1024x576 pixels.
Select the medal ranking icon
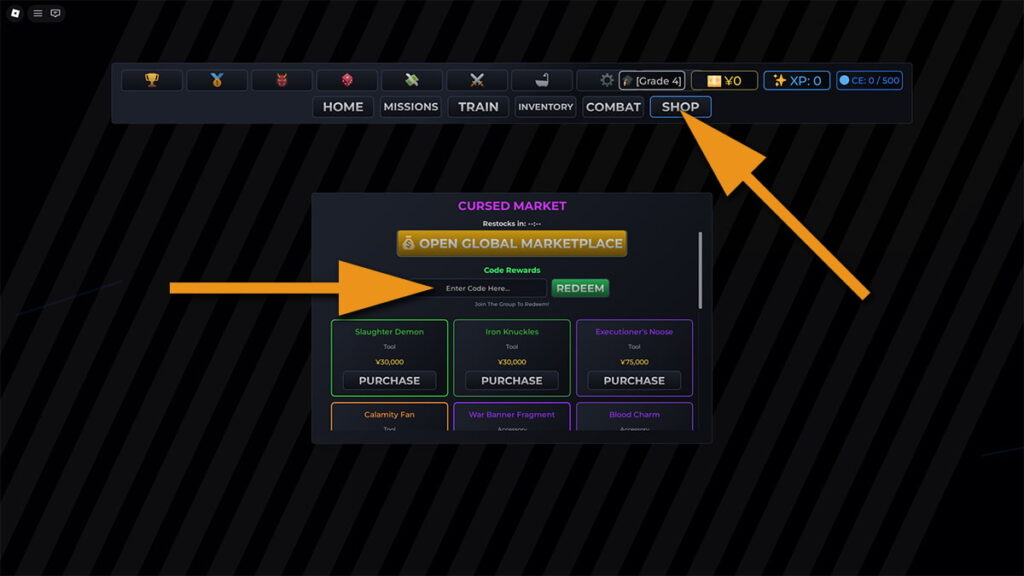coord(216,79)
